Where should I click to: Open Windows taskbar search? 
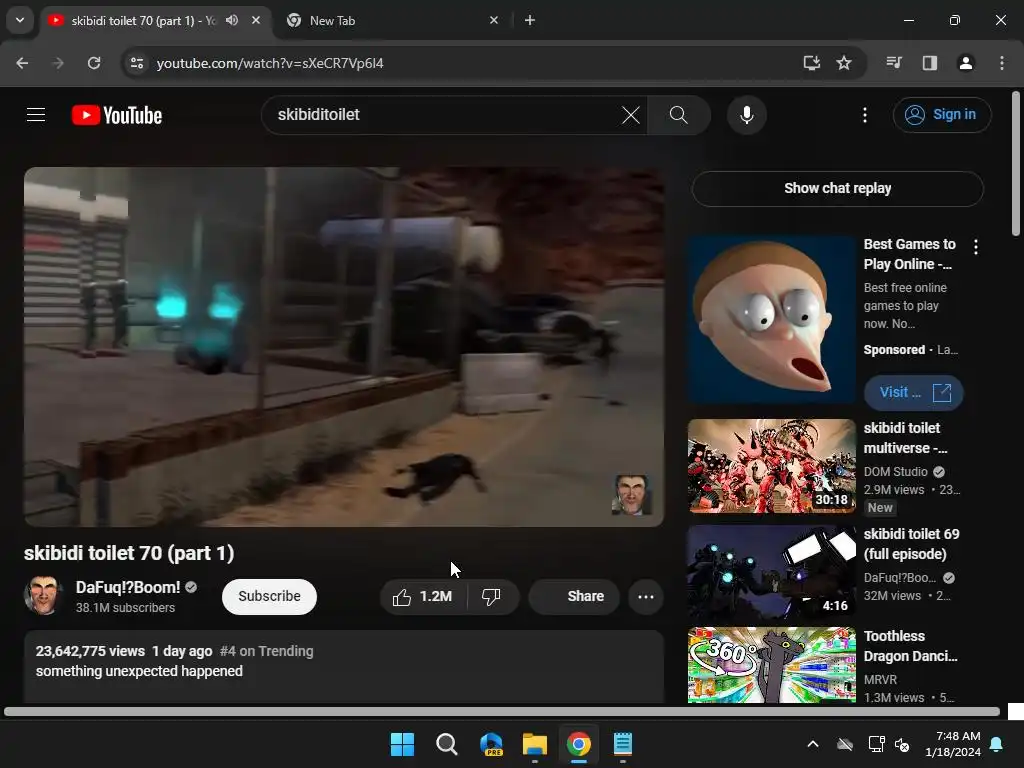447,744
